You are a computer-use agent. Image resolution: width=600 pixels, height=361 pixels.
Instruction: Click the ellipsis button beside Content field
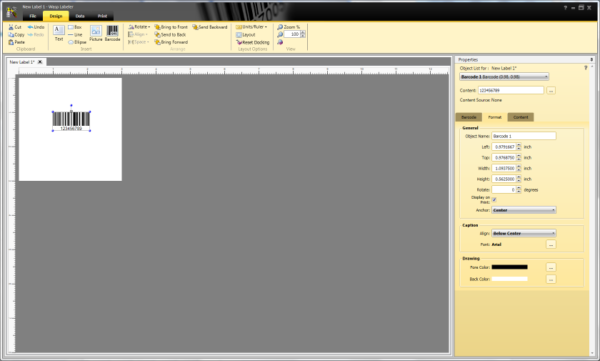pyautogui.click(x=551, y=90)
